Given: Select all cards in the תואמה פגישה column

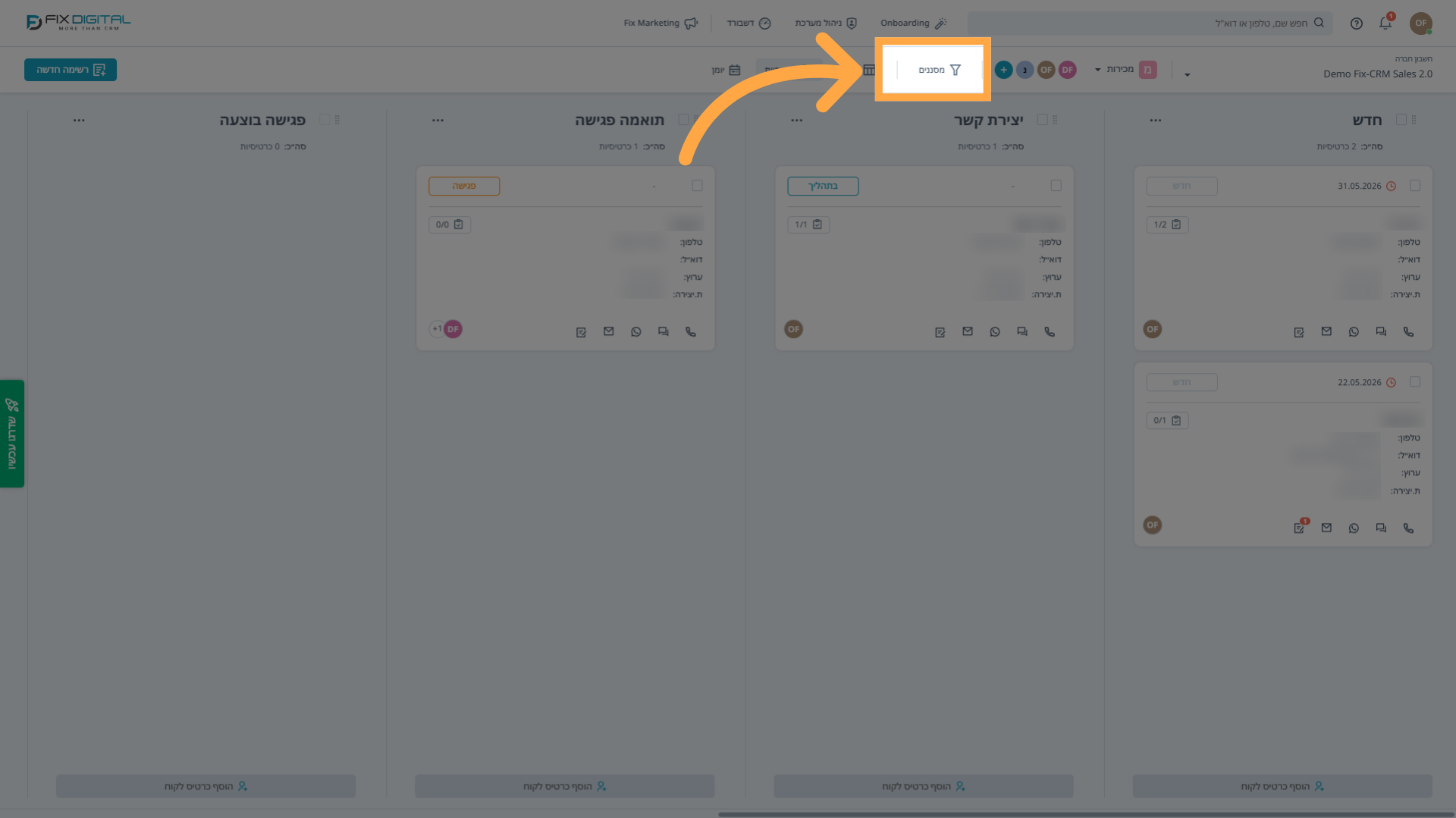Looking at the screenshot, I should [684, 120].
